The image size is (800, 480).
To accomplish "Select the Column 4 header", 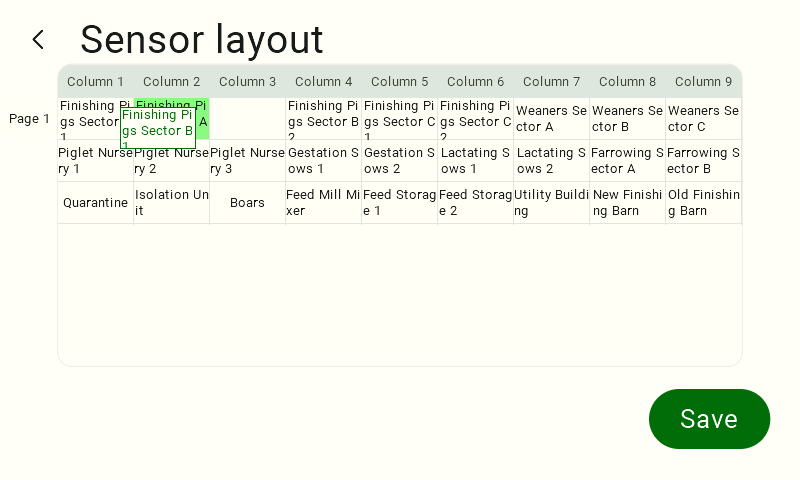I will click(x=323, y=82).
